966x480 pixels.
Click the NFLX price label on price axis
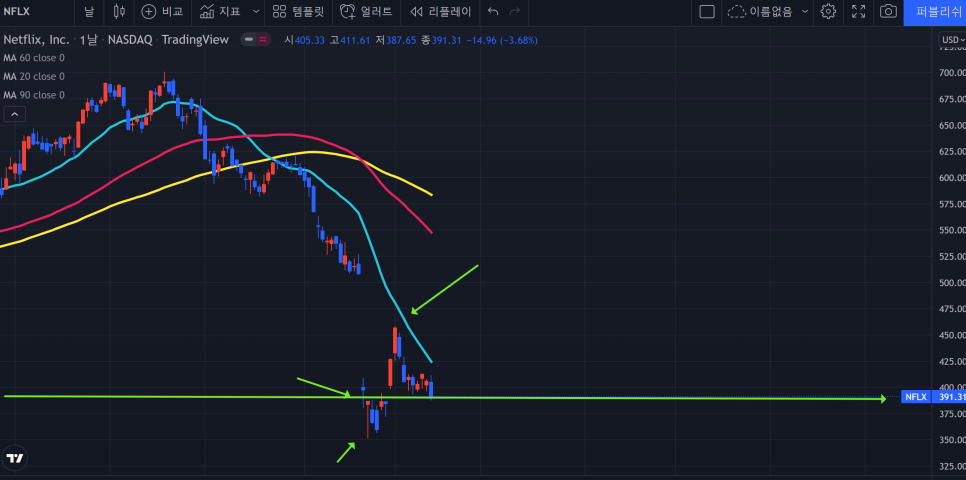(x=915, y=397)
